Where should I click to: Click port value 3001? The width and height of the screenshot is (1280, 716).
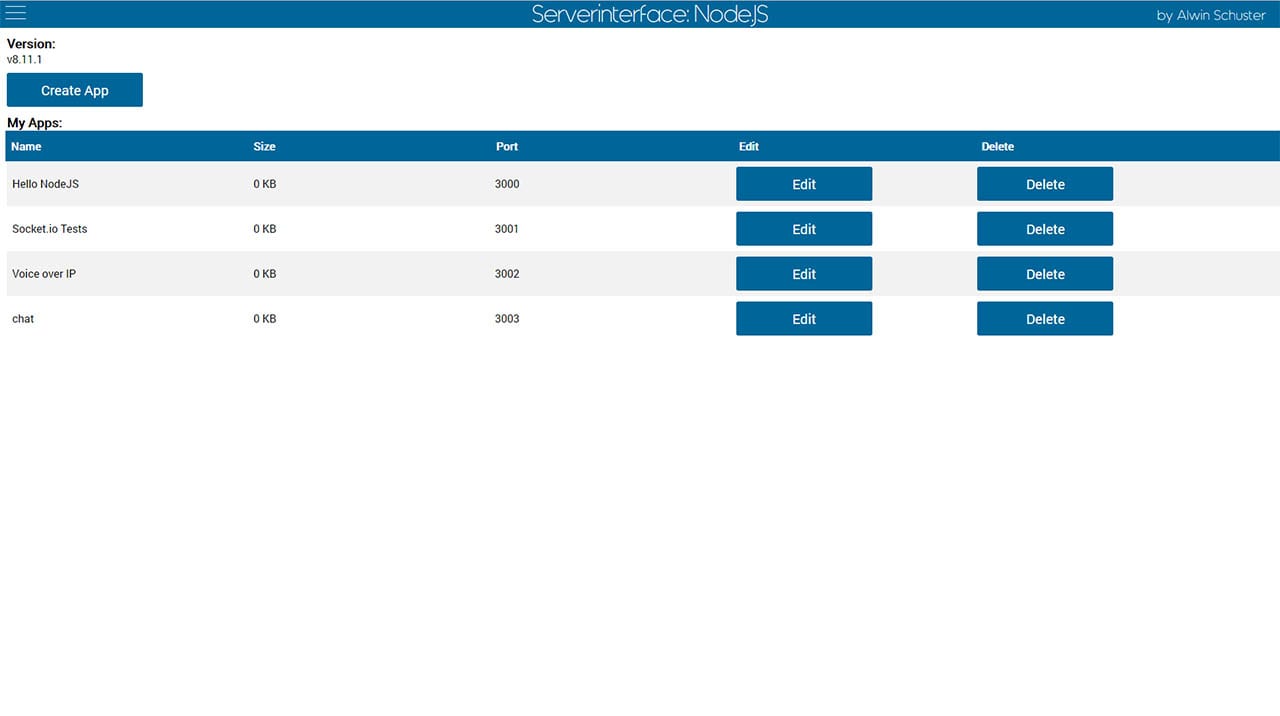(507, 229)
